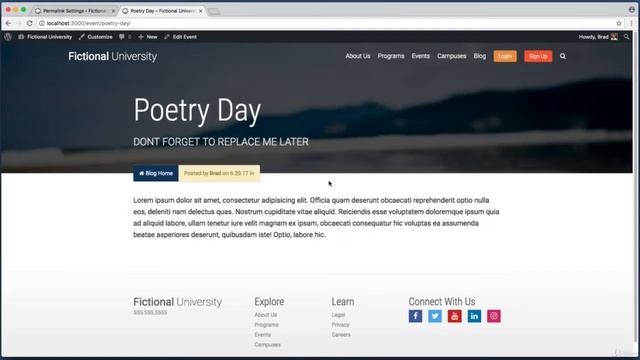Screen dimensions: 640x360
Task: Click the localhost address bar
Action: [327, 23]
